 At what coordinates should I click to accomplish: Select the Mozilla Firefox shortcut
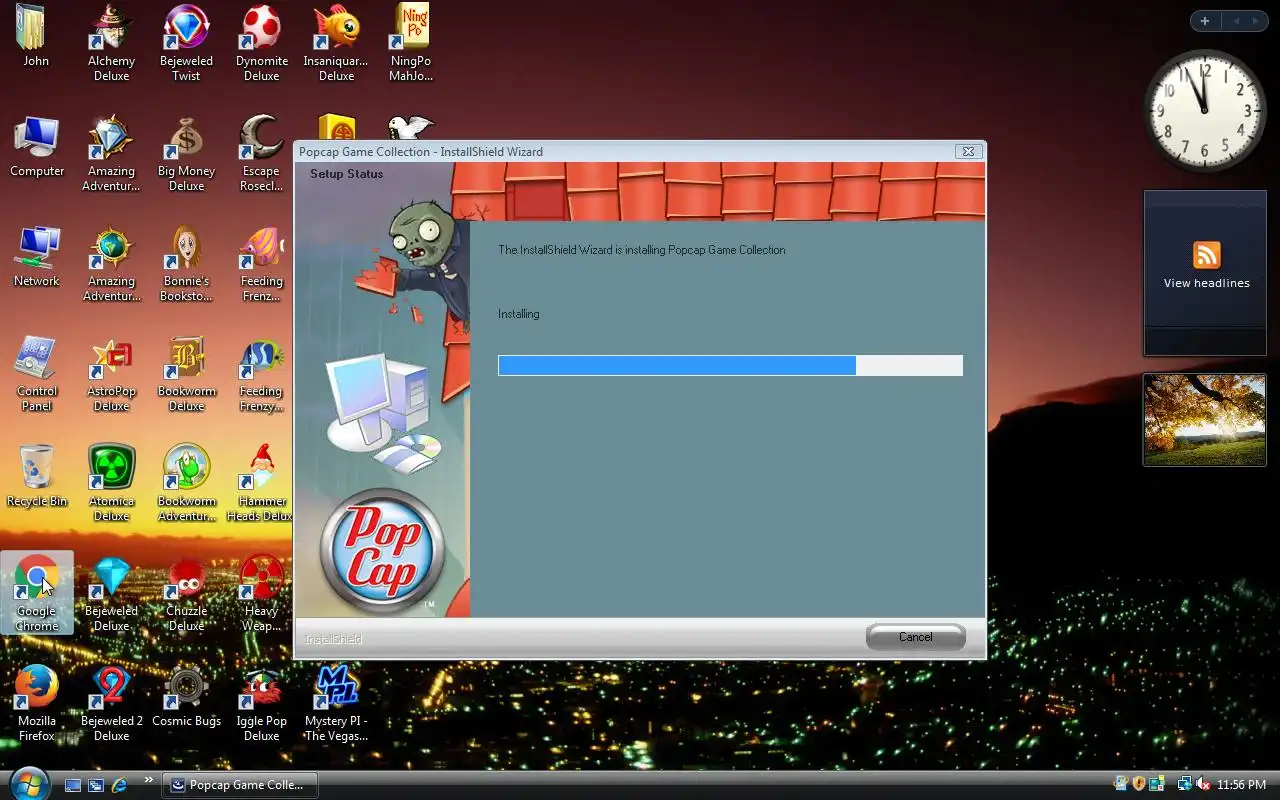[x=37, y=703]
